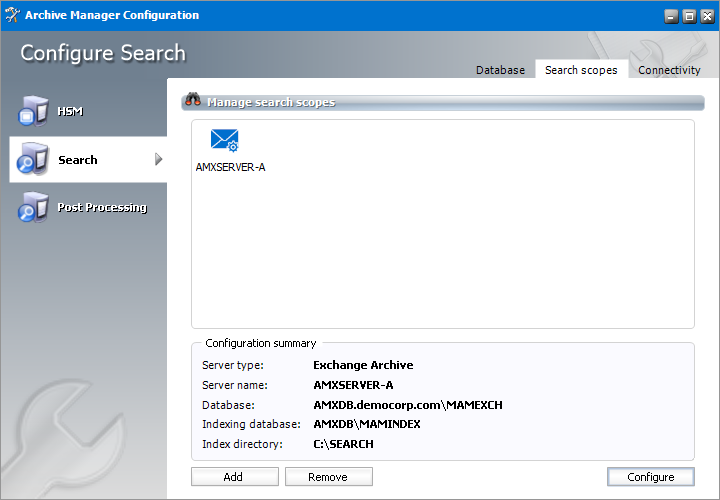This screenshot has width=720, height=500.
Task: Click the Configure button
Action: click(650, 477)
